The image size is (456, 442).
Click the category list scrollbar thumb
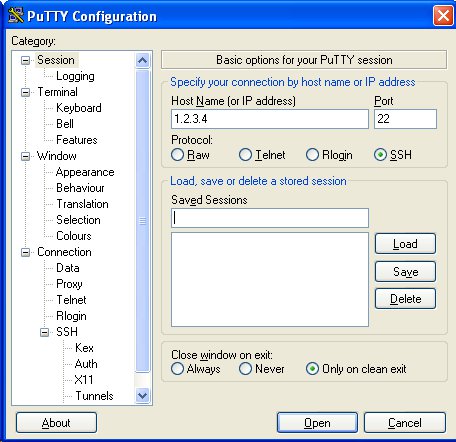(x=143, y=221)
